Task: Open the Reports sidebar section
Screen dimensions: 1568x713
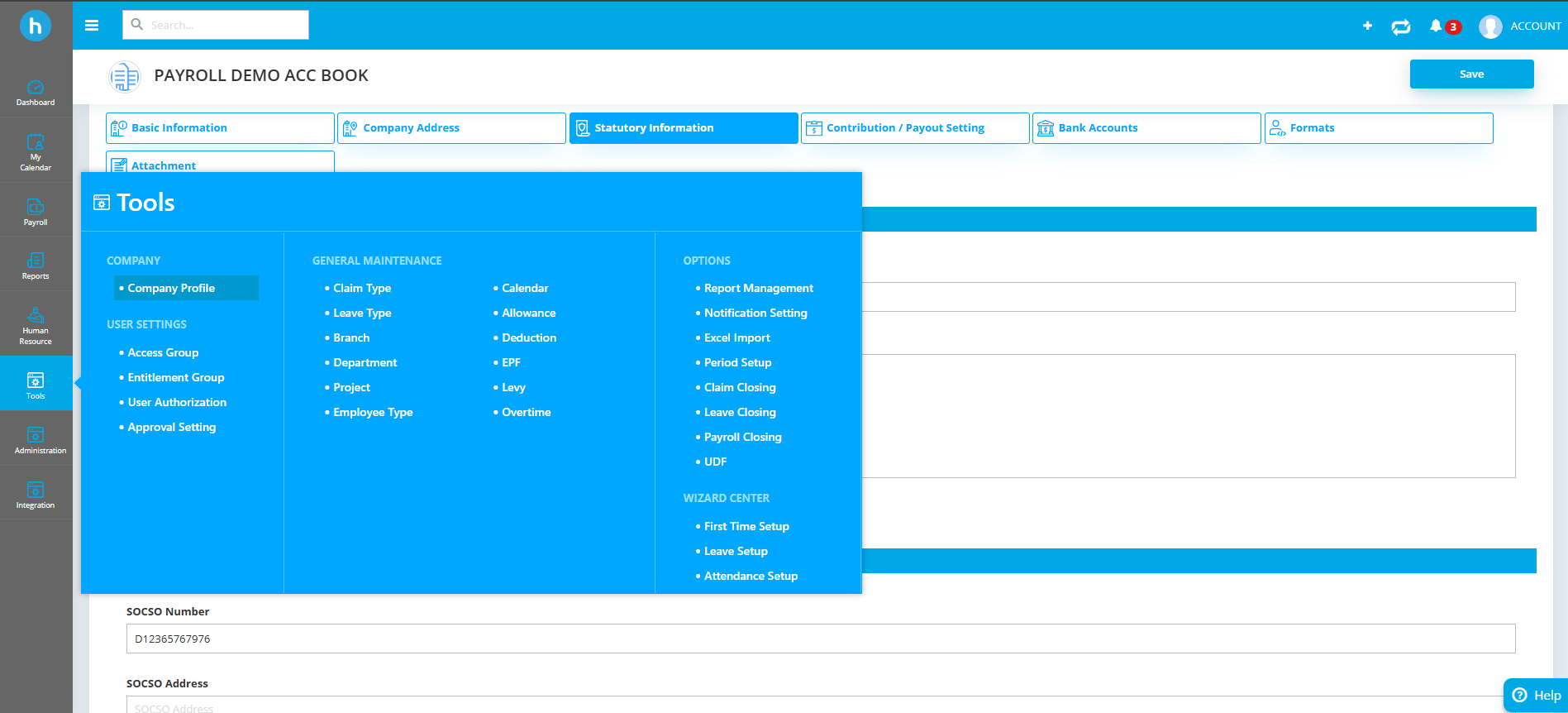Action: pos(36,266)
